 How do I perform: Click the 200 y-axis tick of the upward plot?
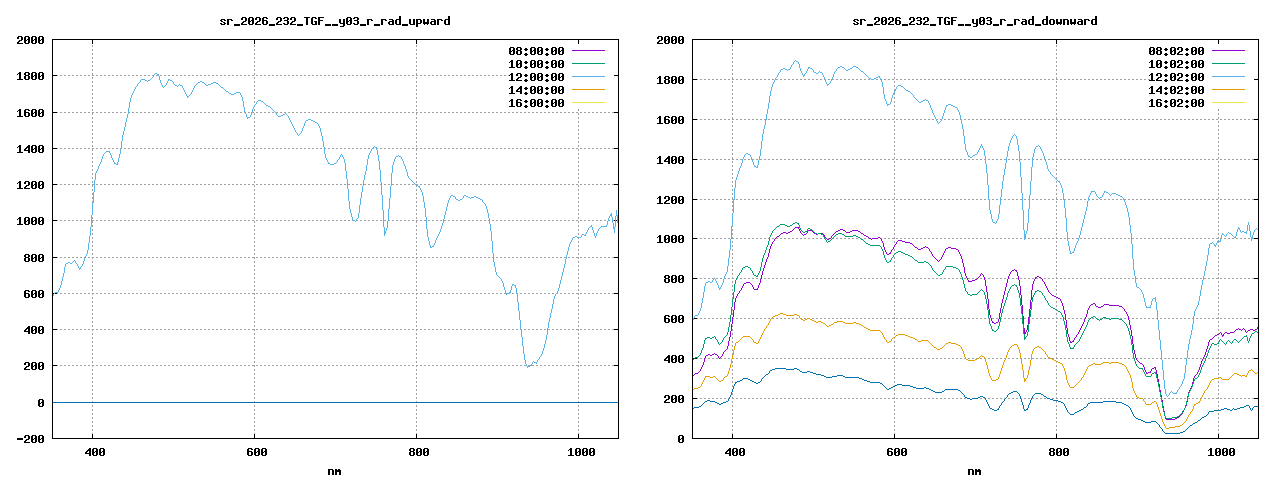[x=34, y=366]
